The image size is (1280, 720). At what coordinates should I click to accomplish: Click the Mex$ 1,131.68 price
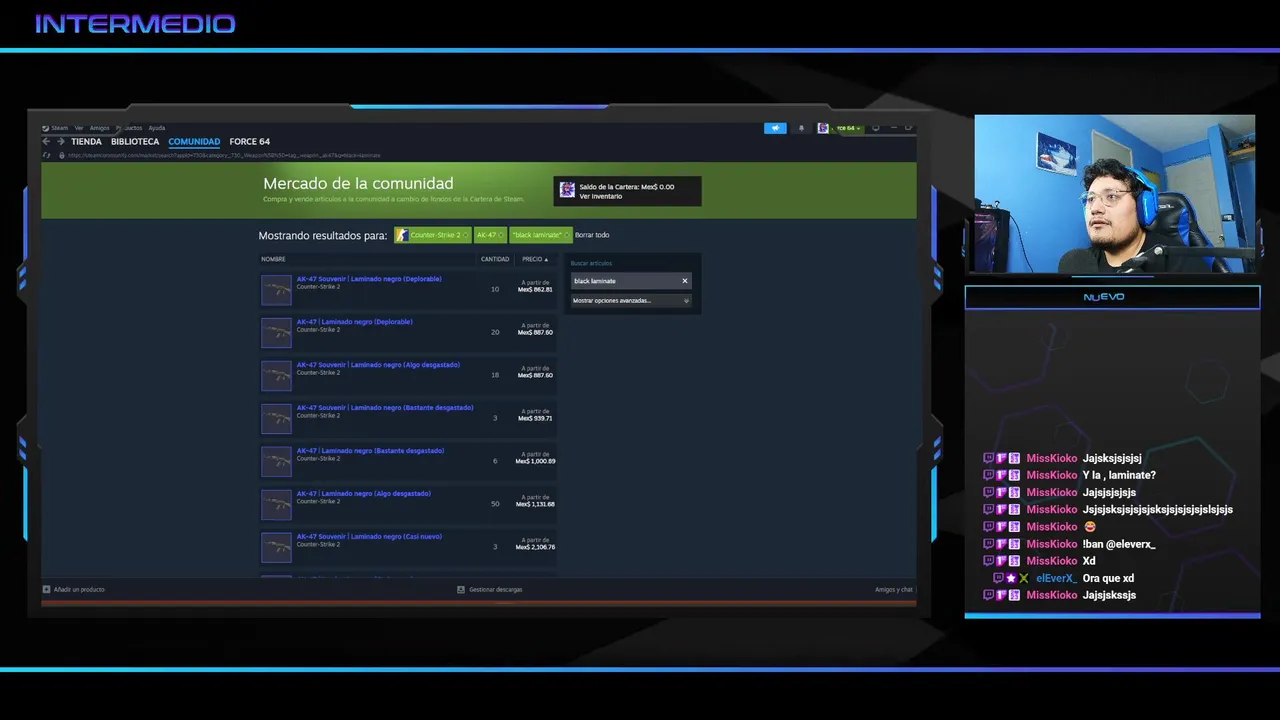535,504
